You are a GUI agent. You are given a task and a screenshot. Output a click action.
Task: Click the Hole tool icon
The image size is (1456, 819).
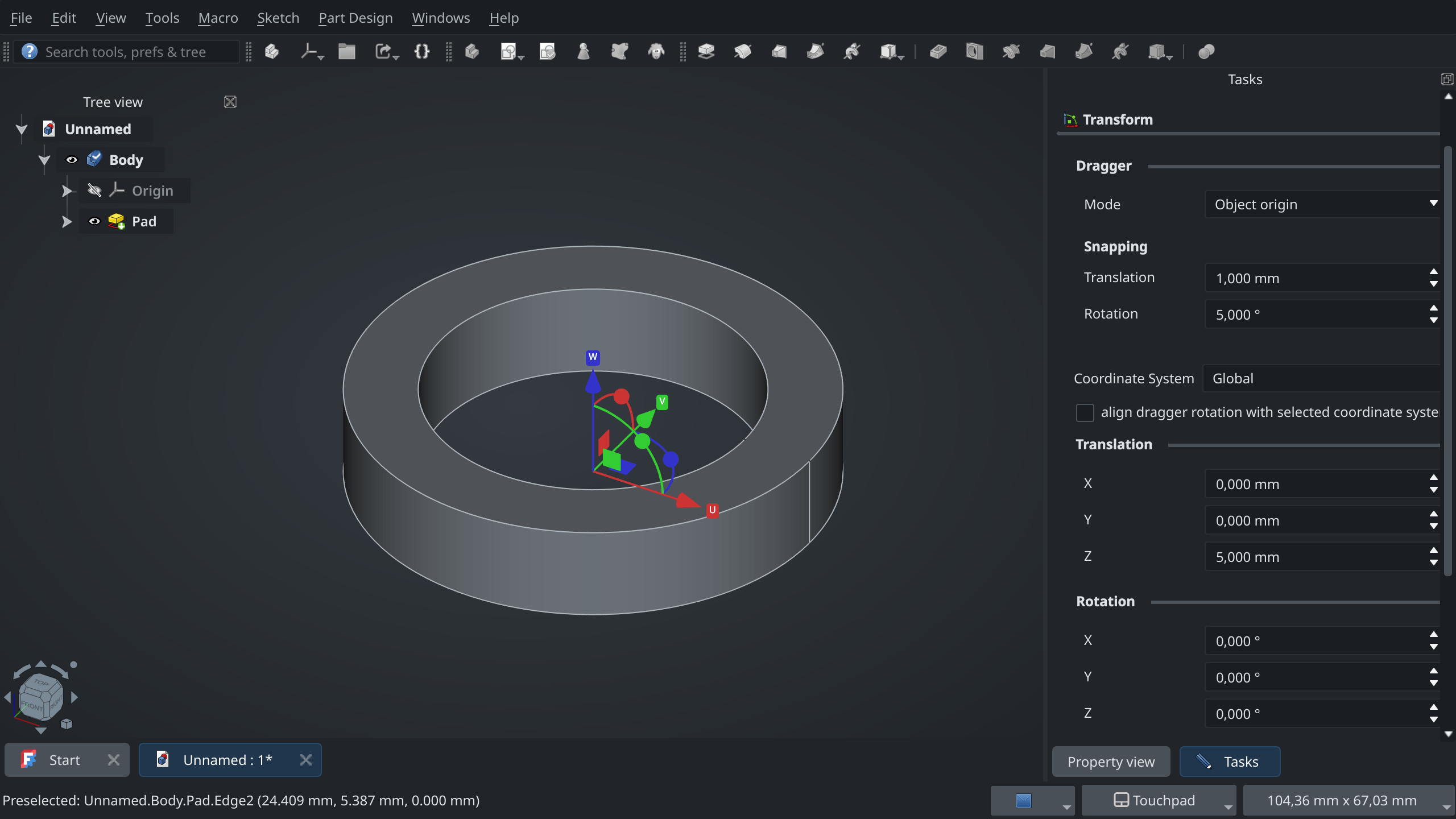[974, 52]
